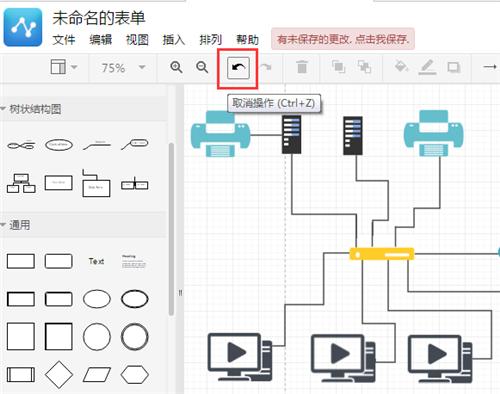
Task: Select the mind map central idea ellipse shape
Action: (59, 145)
